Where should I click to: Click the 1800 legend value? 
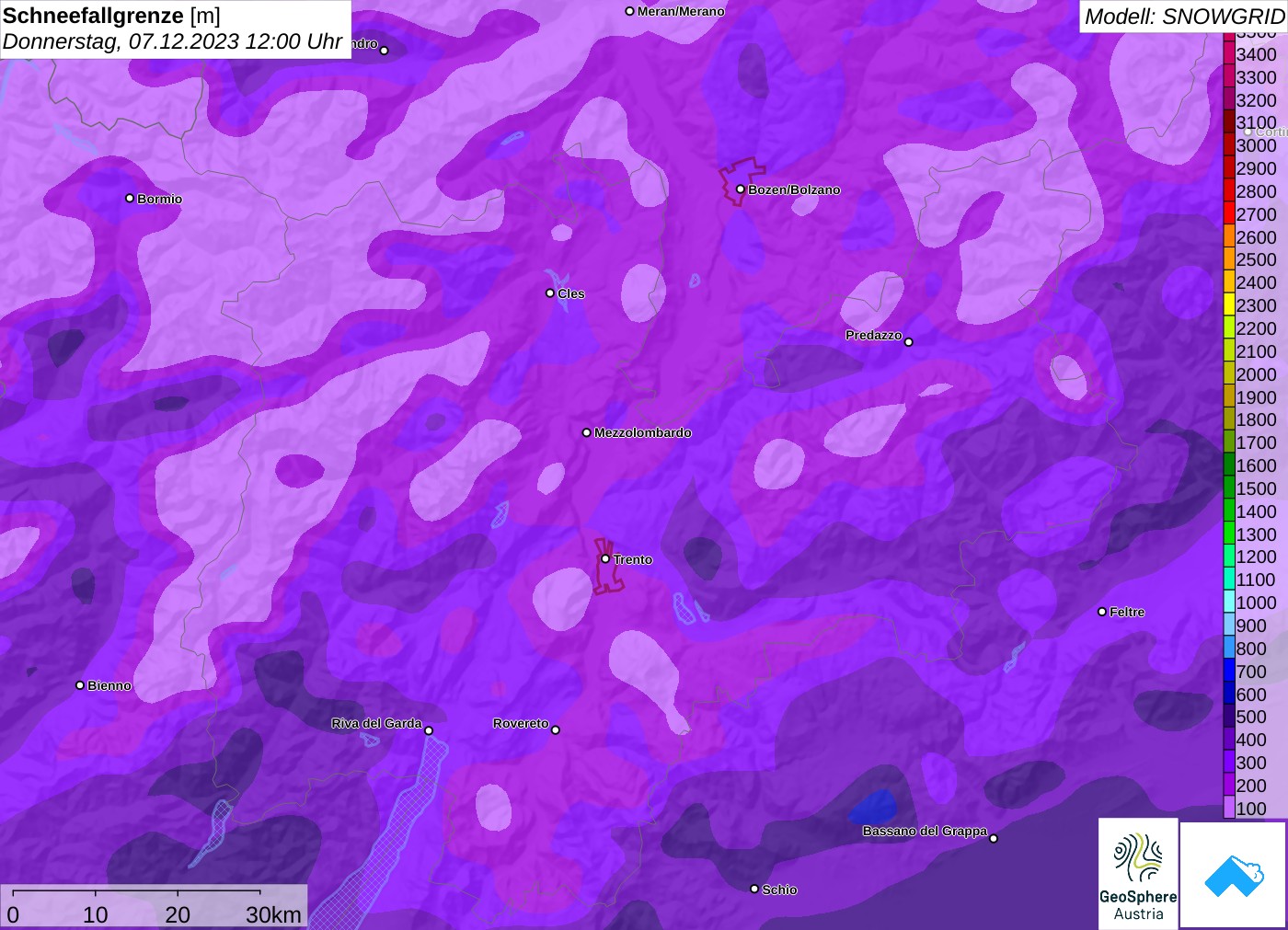click(x=1256, y=419)
